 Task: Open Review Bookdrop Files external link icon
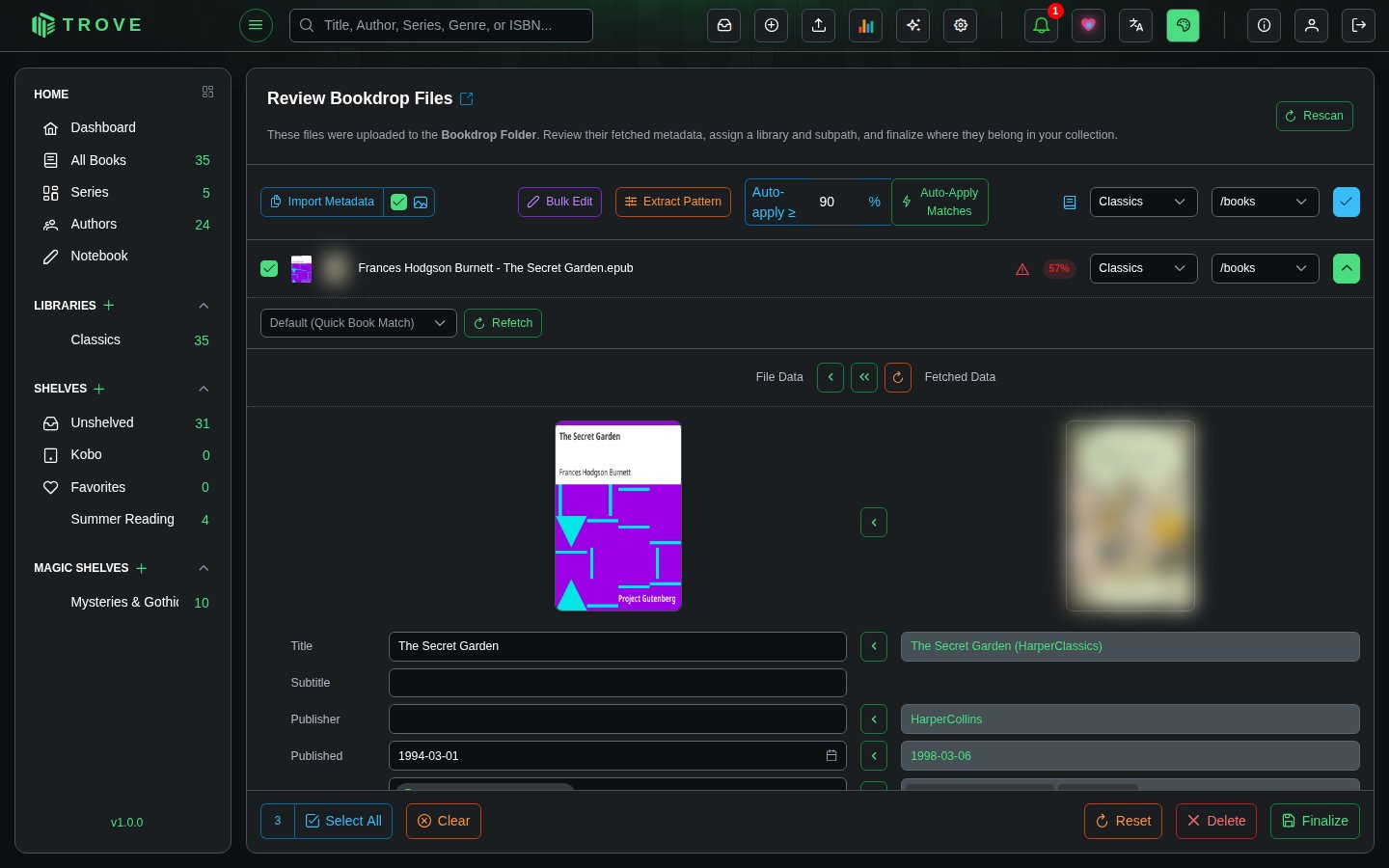click(467, 98)
